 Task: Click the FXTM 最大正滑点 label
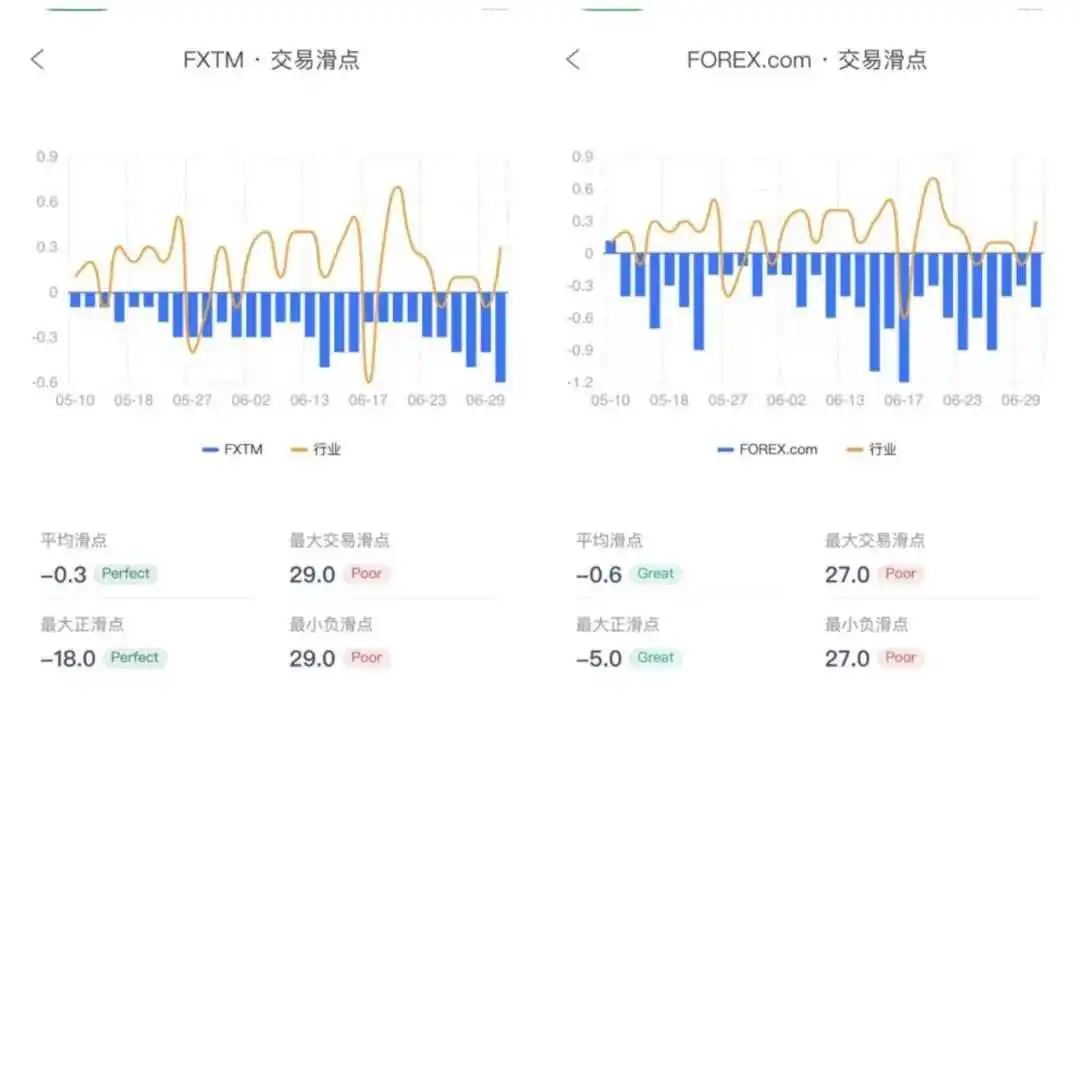click(x=82, y=625)
